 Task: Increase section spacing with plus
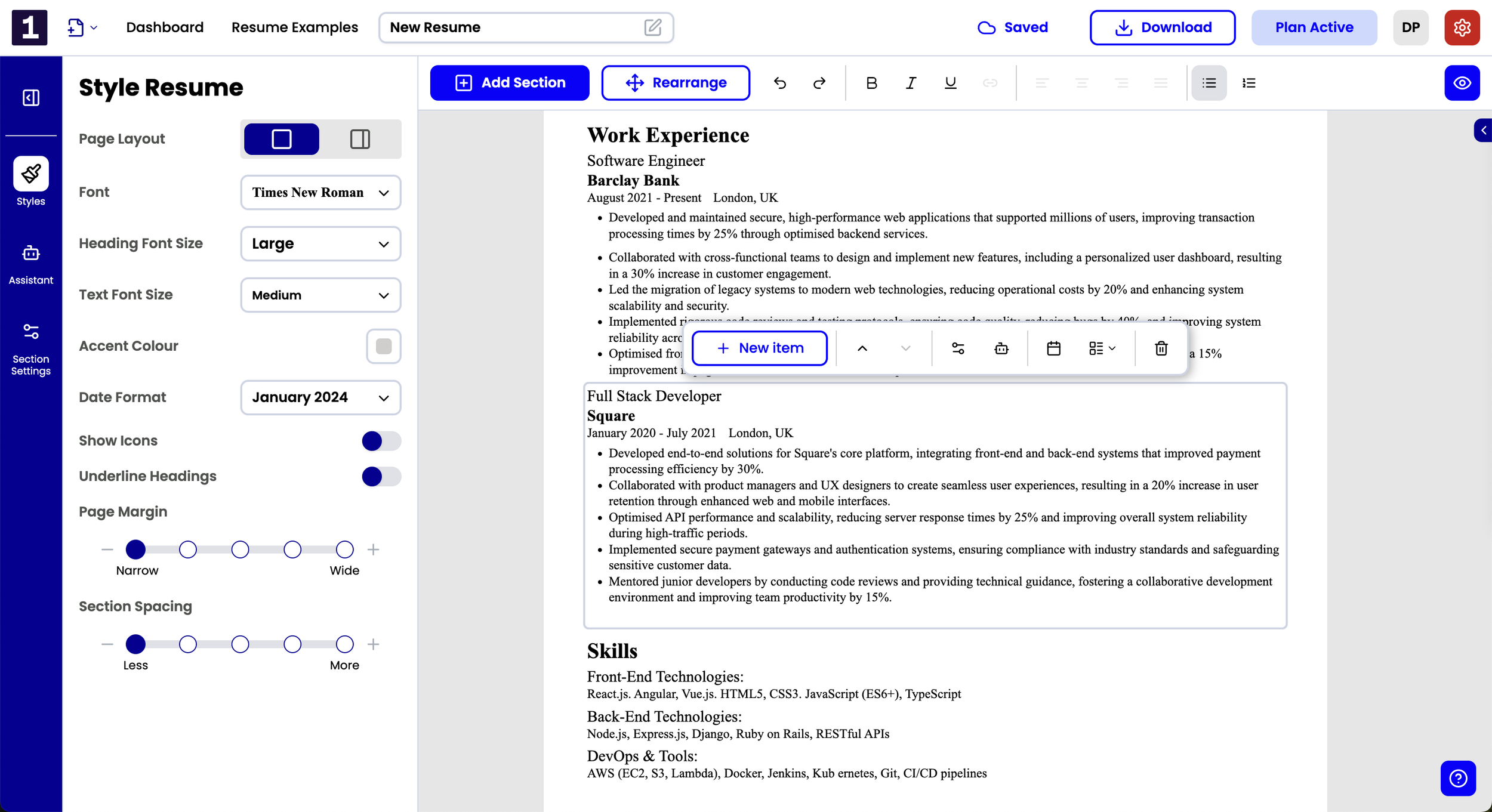pos(374,644)
